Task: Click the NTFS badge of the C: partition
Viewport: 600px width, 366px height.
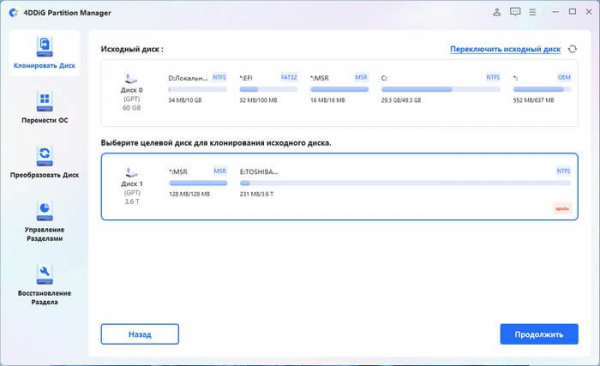Action: tap(493, 77)
